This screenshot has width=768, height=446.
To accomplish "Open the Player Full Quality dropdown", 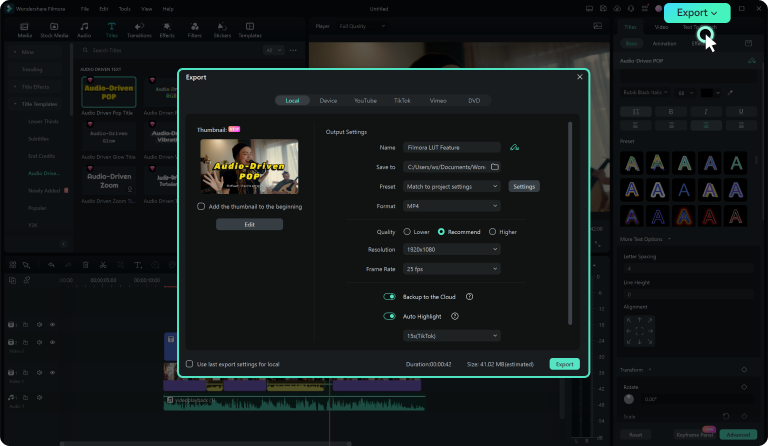I will point(362,26).
